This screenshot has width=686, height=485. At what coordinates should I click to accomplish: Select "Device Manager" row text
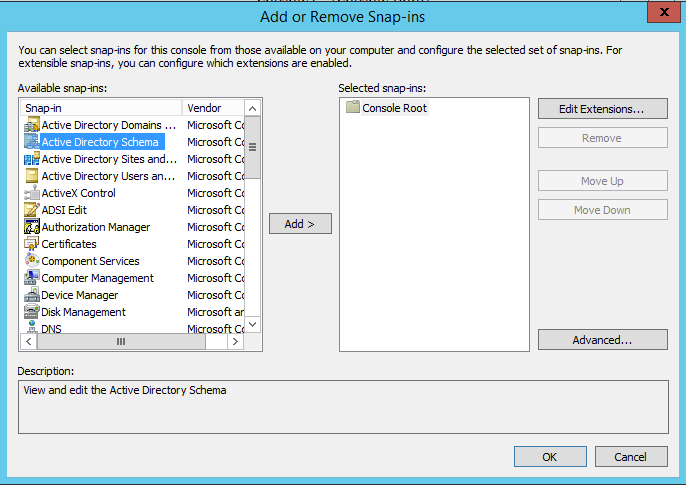(79, 295)
